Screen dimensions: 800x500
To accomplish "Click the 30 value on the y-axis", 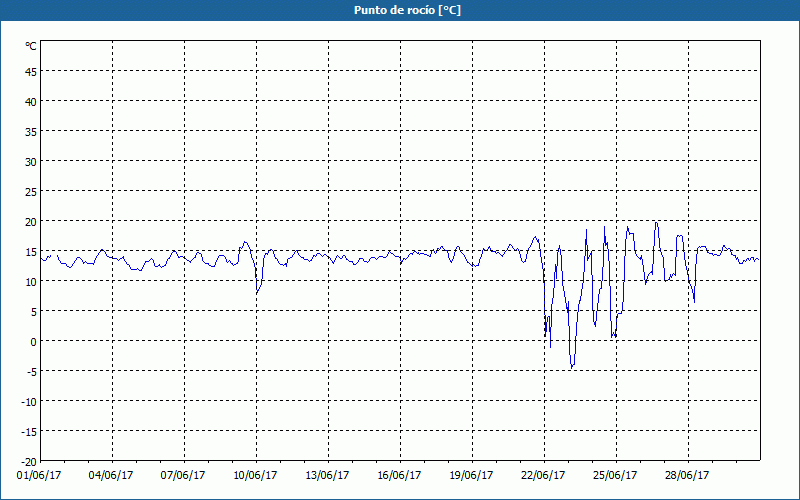I will click(31, 162).
